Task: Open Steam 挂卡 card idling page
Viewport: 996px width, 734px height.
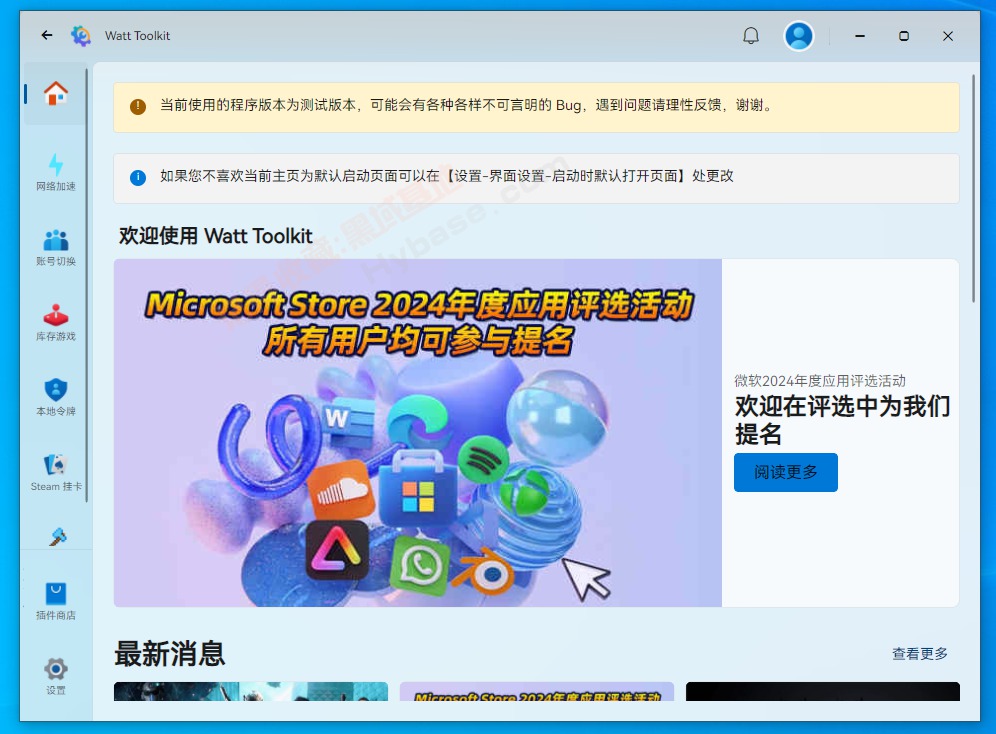Action: click(x=56, y=472)
